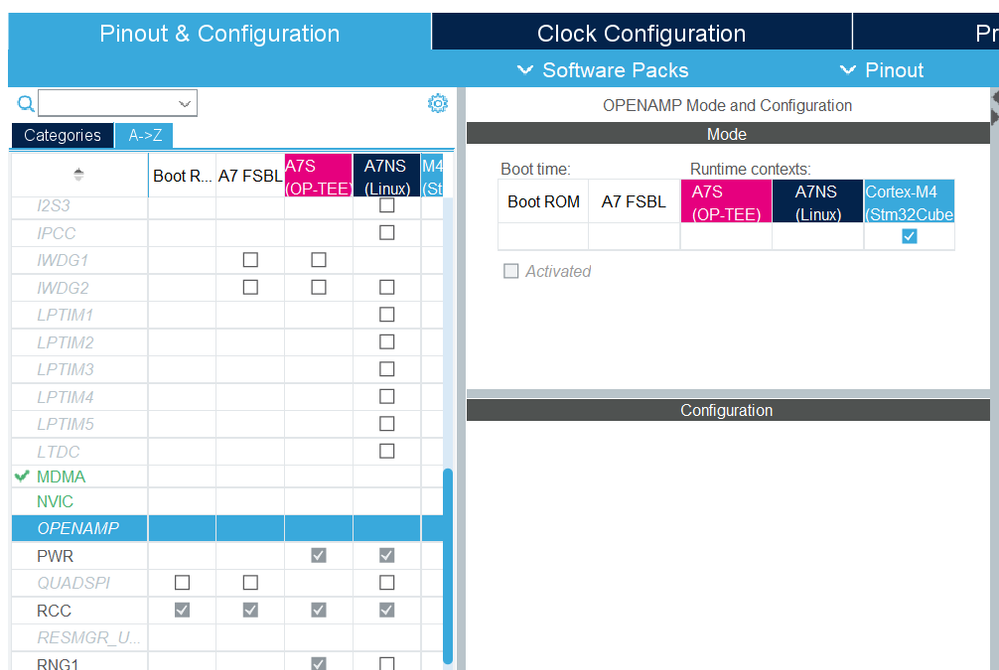999x670 pixels.
Task: Click the search input field
Action: point(108,103)
